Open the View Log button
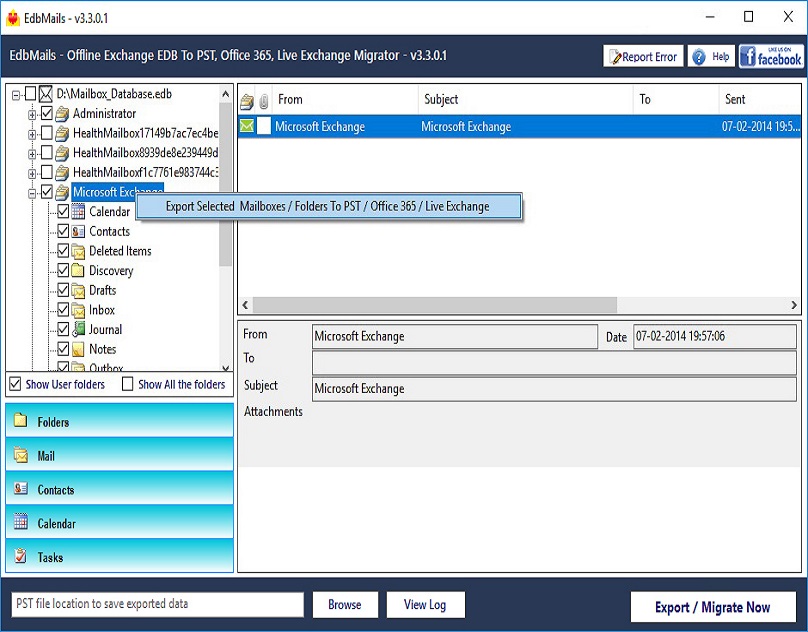The image size is (808, 632). [425, 604]
